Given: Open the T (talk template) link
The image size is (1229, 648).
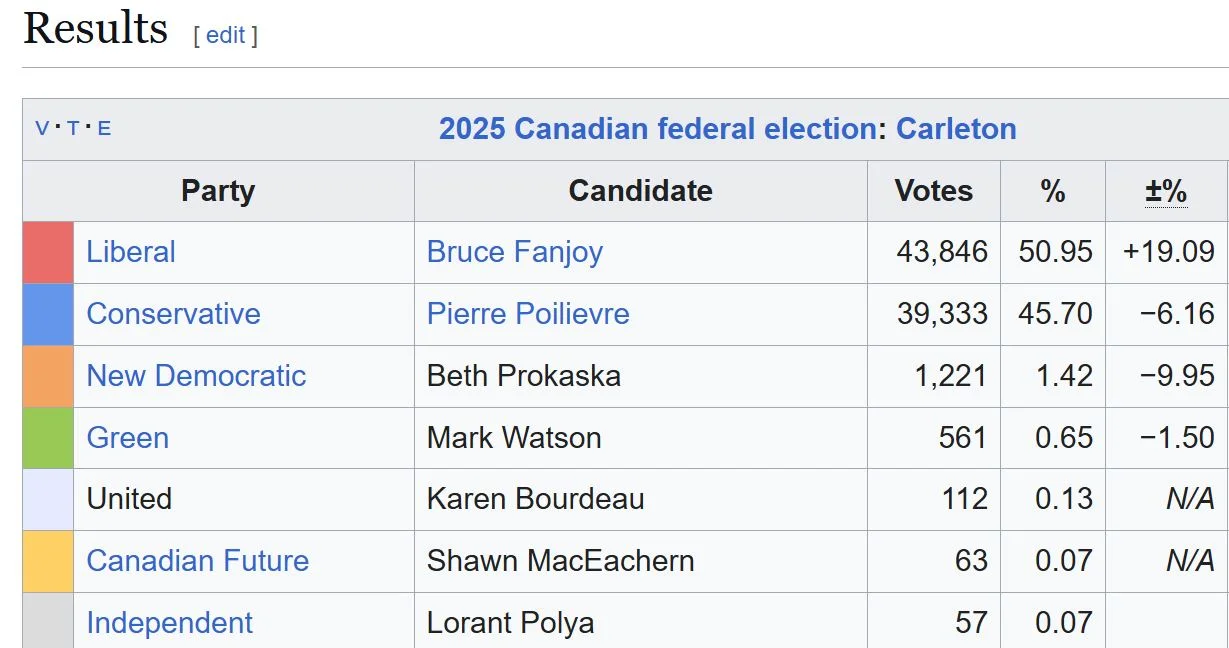Looking at the screenshot, I should click(73, 129).
